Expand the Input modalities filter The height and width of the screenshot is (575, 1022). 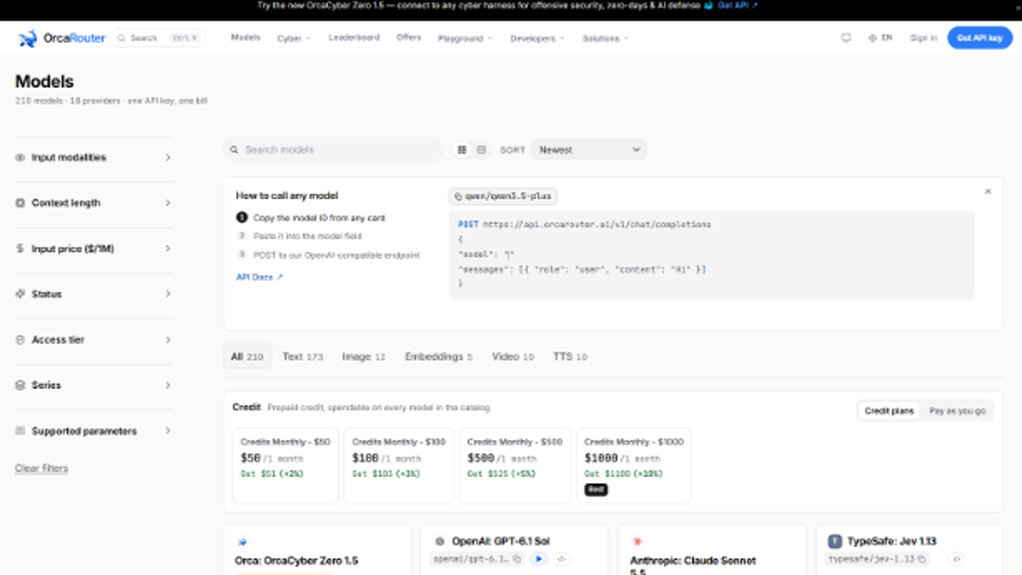(x=93, y=157)
